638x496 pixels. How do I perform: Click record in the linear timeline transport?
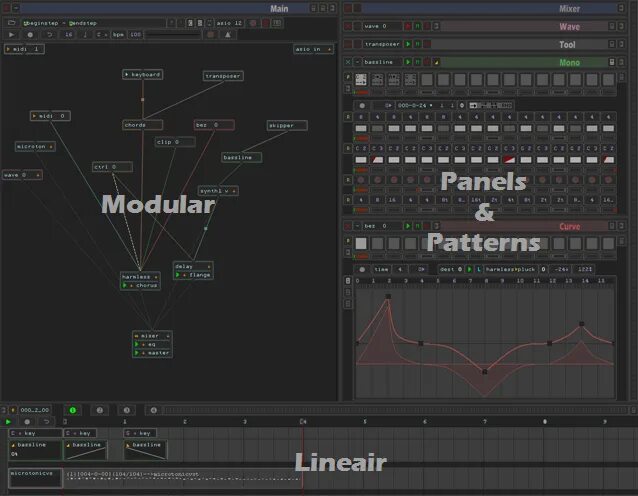pyautogui.click(x=27, y=422)
